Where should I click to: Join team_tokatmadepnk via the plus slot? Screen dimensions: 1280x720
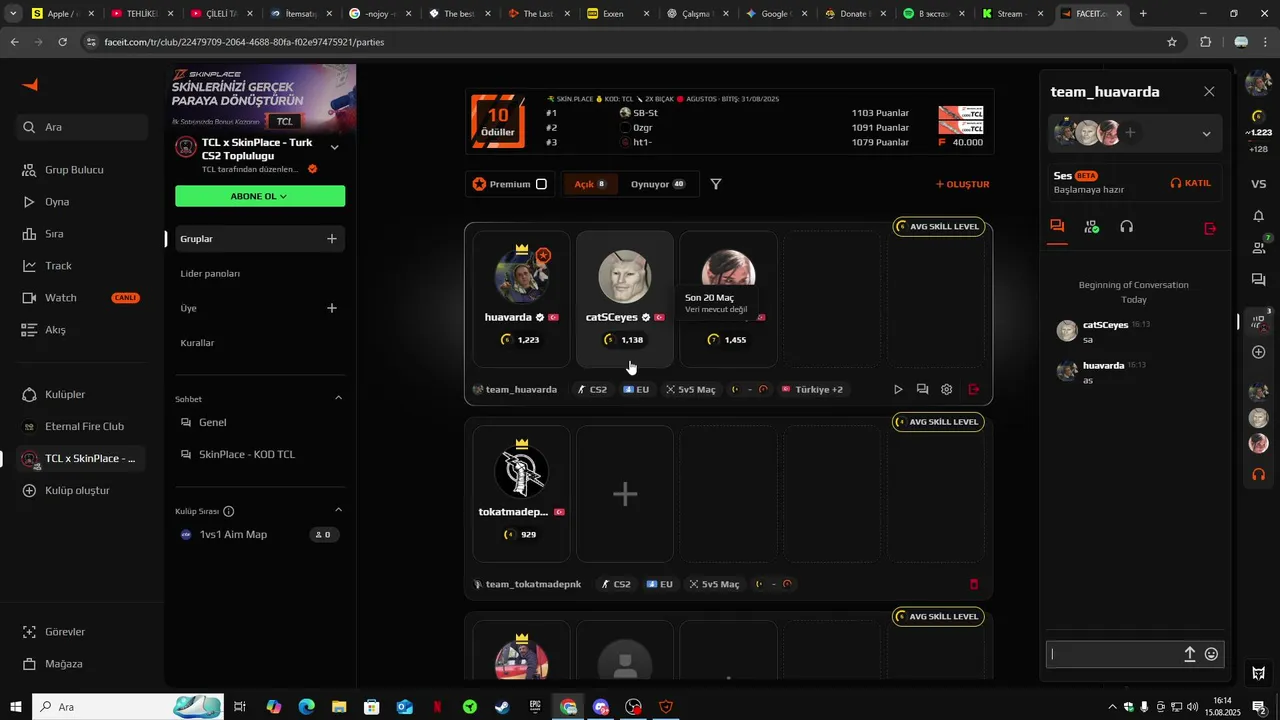pos(625,494)
